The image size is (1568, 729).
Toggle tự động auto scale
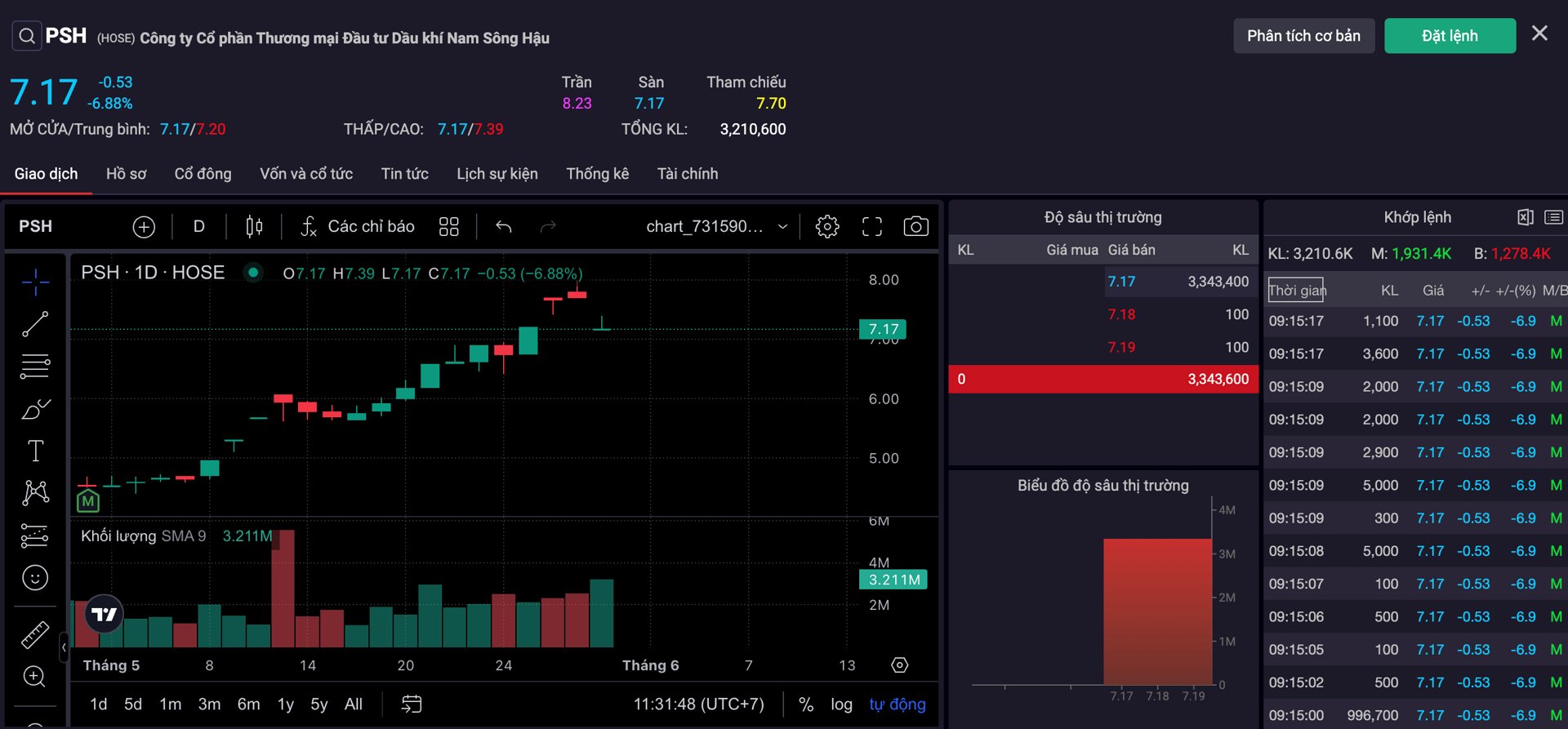tap(897, 705)
